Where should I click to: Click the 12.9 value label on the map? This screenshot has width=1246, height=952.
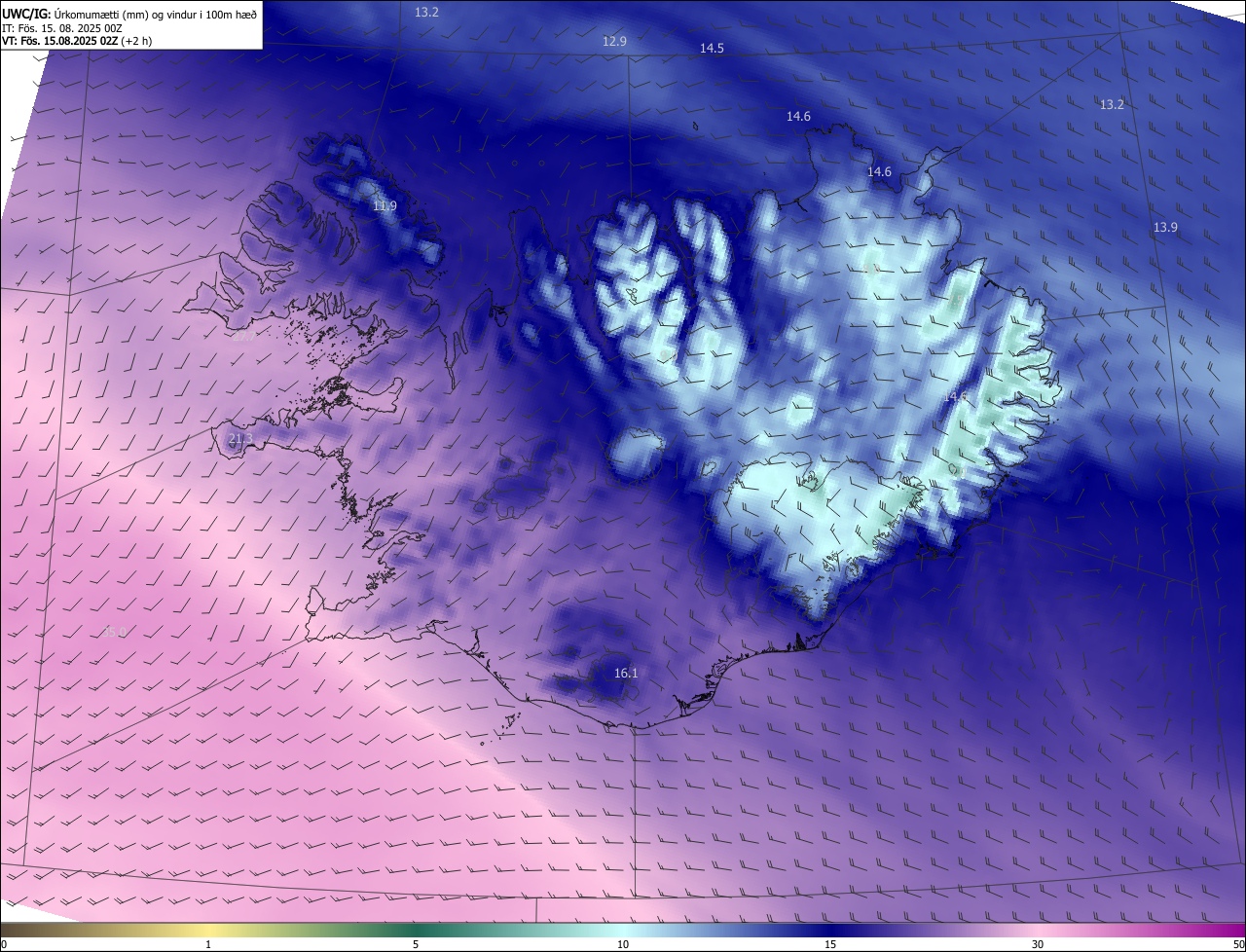click(614, 41)
